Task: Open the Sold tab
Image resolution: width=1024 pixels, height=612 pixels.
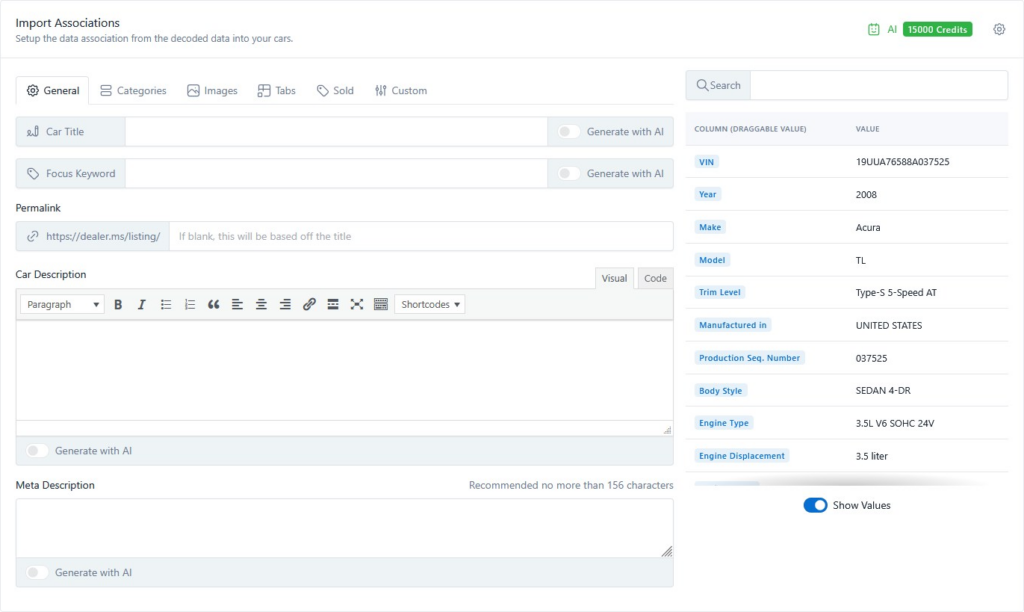Action: 335,90
